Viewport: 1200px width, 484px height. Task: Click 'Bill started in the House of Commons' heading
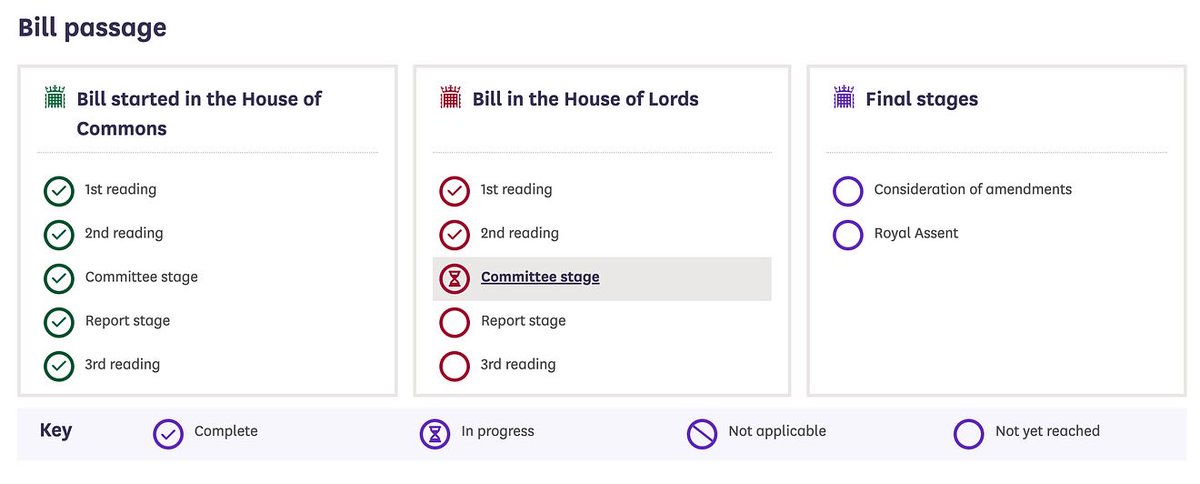pyautogui.click(x=199, y=113)
